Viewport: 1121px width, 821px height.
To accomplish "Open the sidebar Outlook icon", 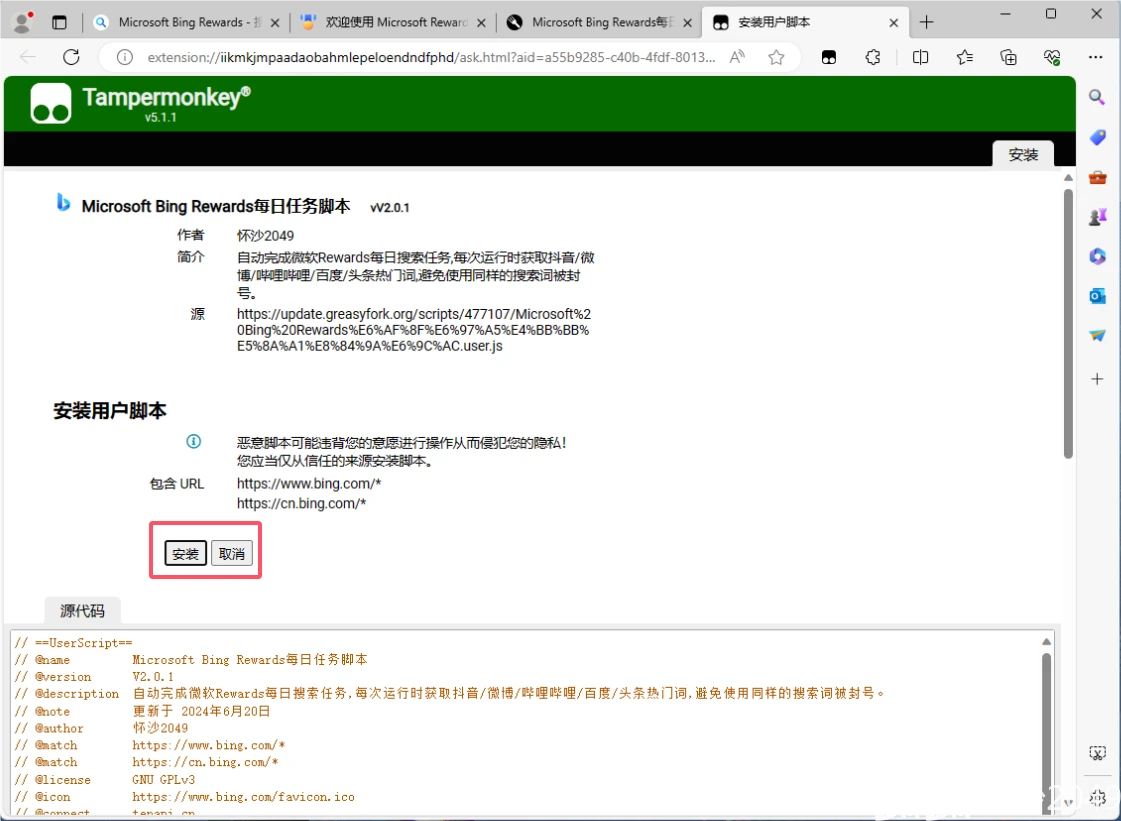I will click(1097, 295).
